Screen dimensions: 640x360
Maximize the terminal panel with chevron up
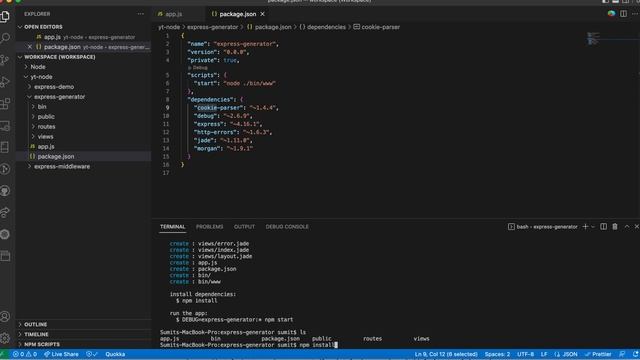click(x=627, y=227)
